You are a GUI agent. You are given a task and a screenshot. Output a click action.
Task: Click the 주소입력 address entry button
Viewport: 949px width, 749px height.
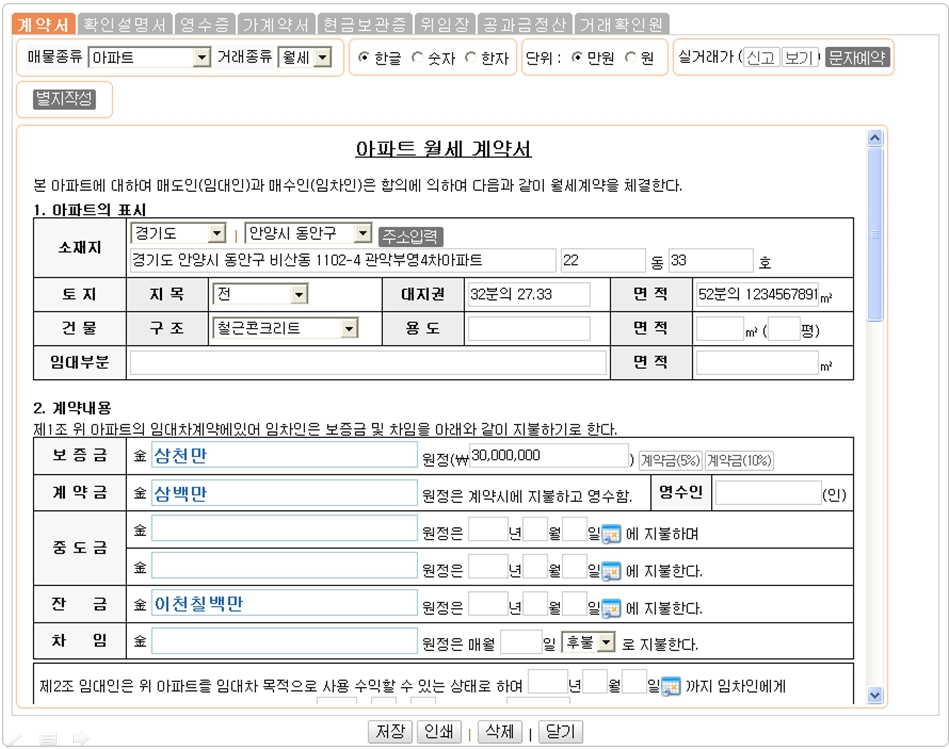coord(410,236)
